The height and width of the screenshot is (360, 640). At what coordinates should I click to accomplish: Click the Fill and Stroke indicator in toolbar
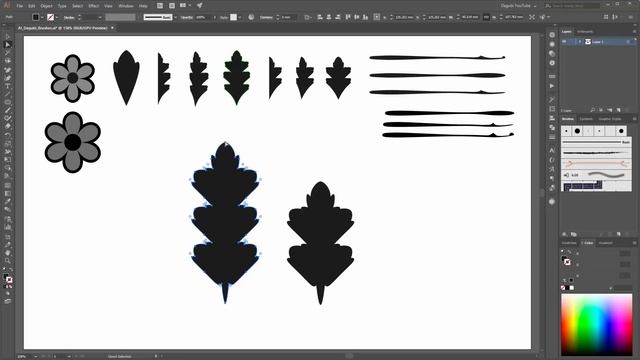pyautogui.click(x=8, y=278)
